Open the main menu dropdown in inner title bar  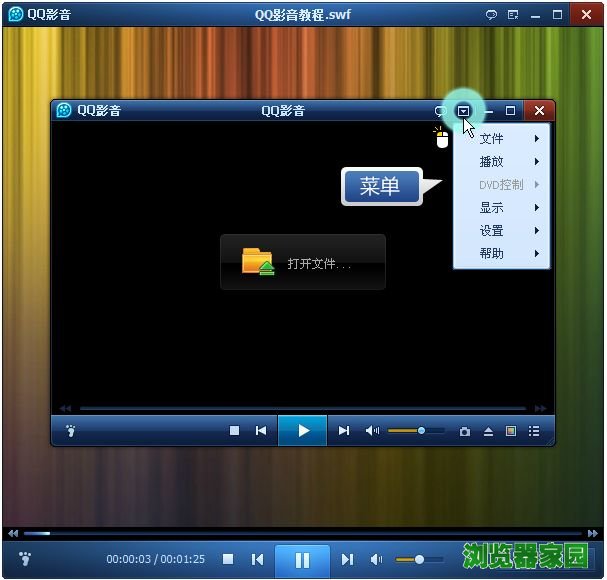click(464, 110)
